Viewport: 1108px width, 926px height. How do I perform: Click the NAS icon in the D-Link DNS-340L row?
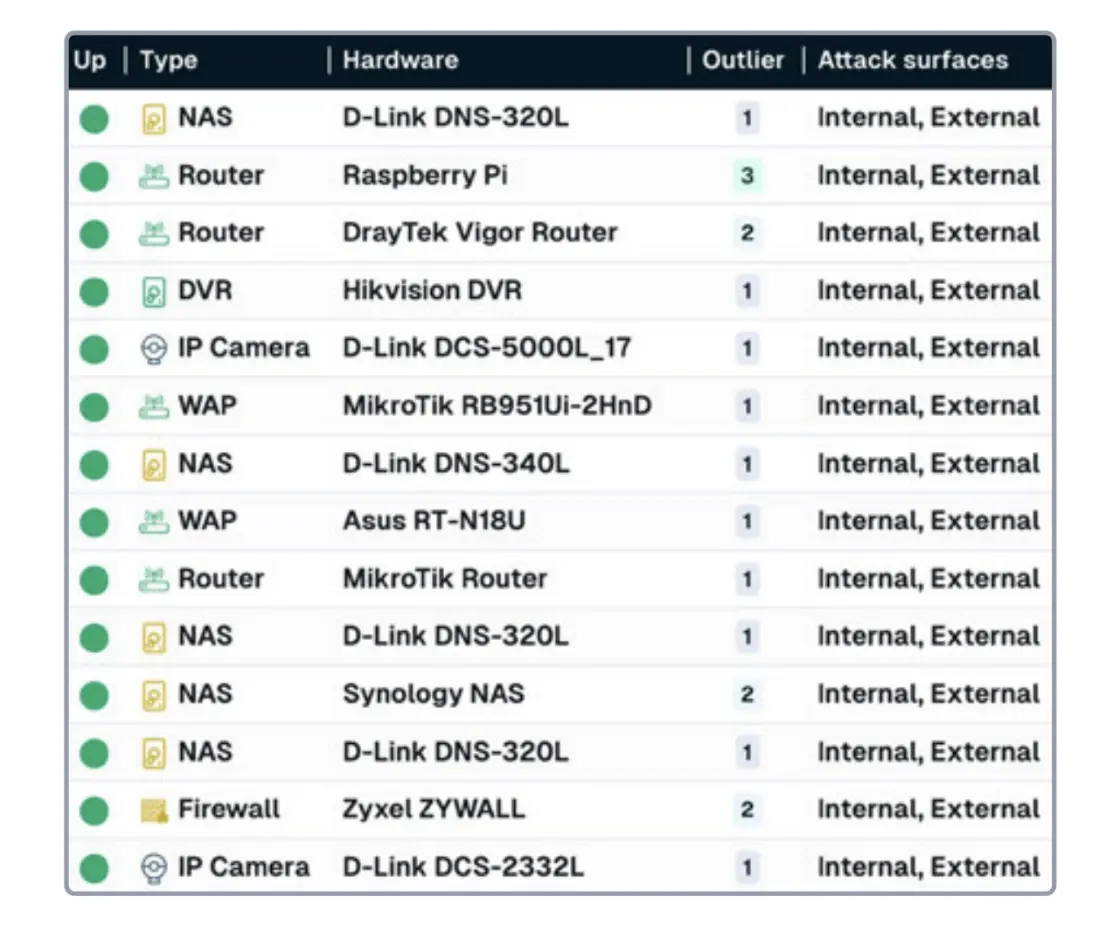click(x=153, y=465)
